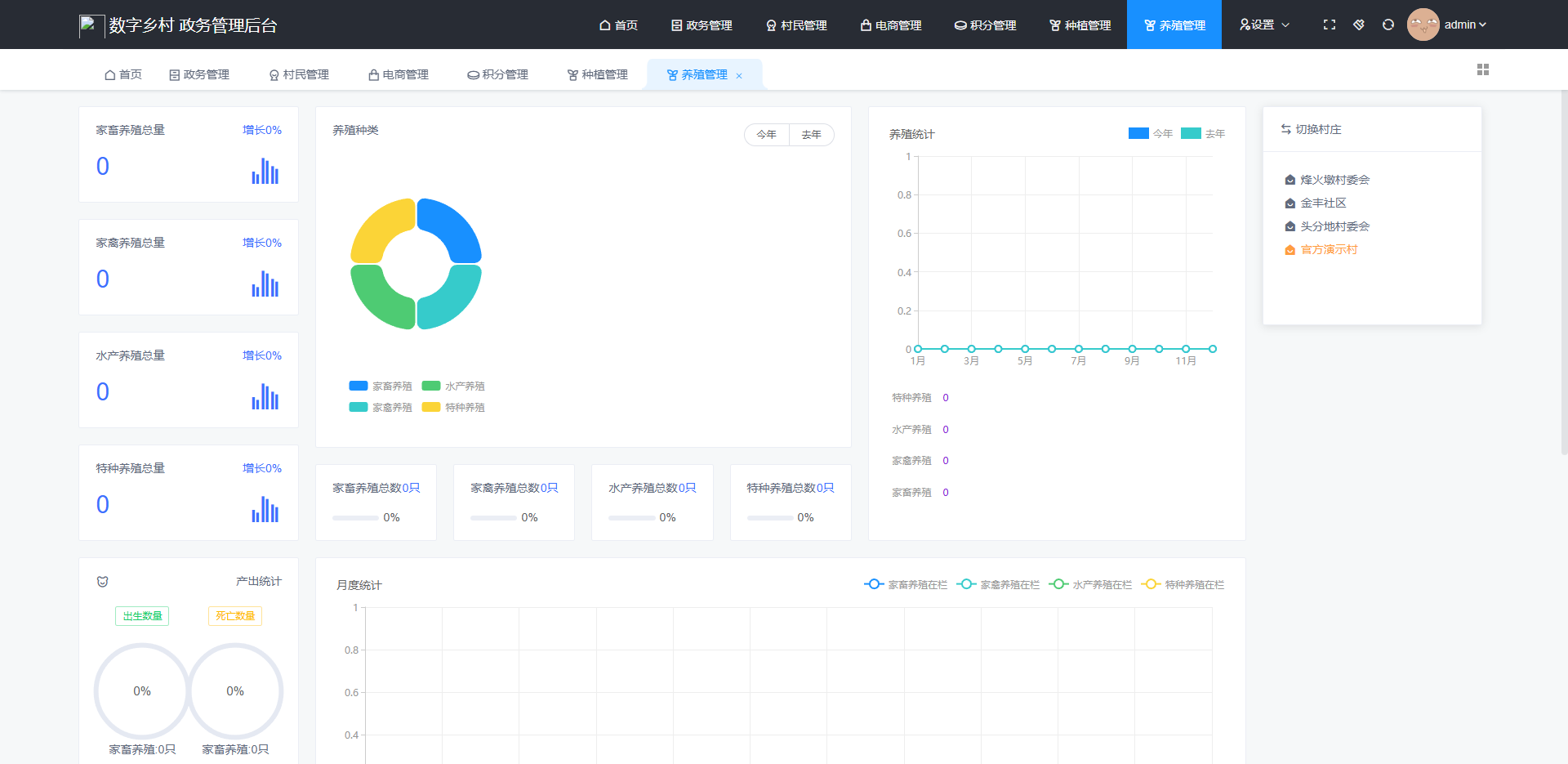1568x764 pixels.
Task: Open the admin account dropdown
Action: click(1462, 24)
